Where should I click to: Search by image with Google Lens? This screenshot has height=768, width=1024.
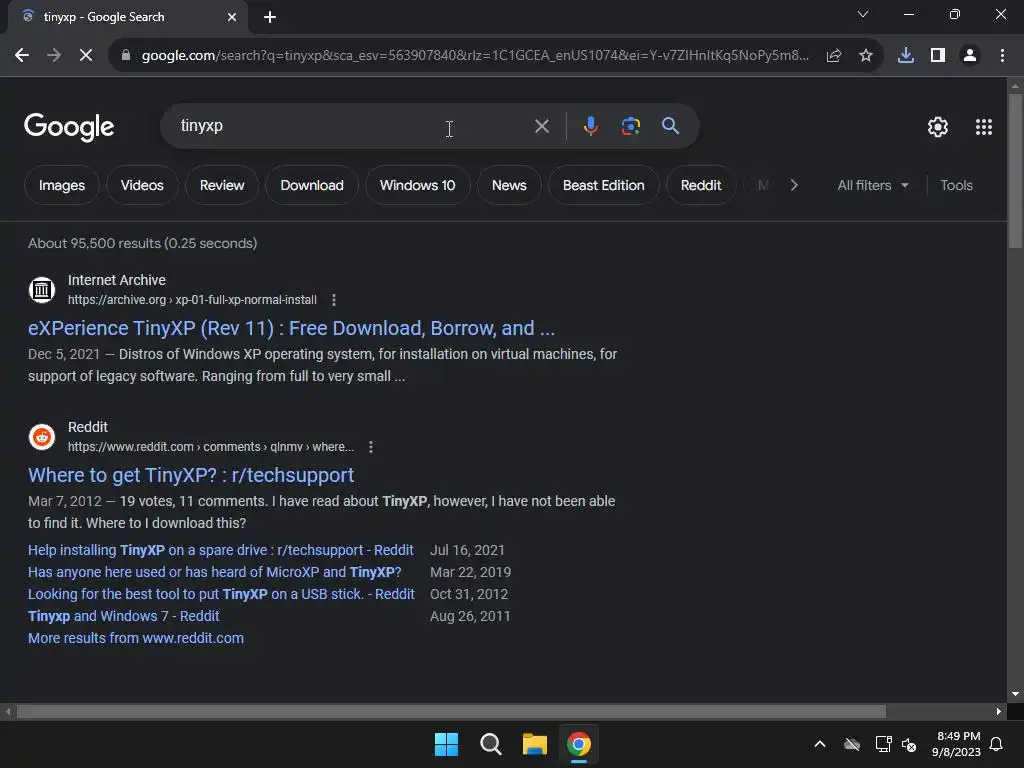pyautogui.click(x=631, y=126)
